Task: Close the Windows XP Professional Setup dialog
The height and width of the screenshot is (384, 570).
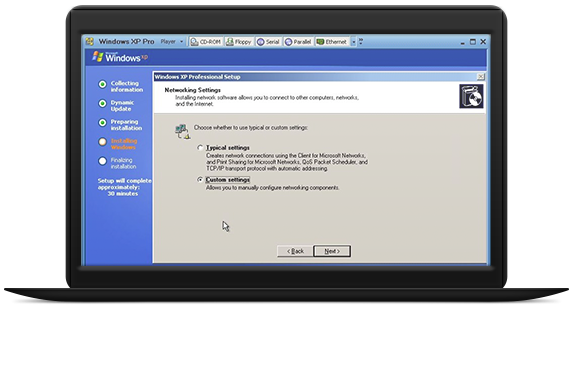Action: [x=481, y=77]
